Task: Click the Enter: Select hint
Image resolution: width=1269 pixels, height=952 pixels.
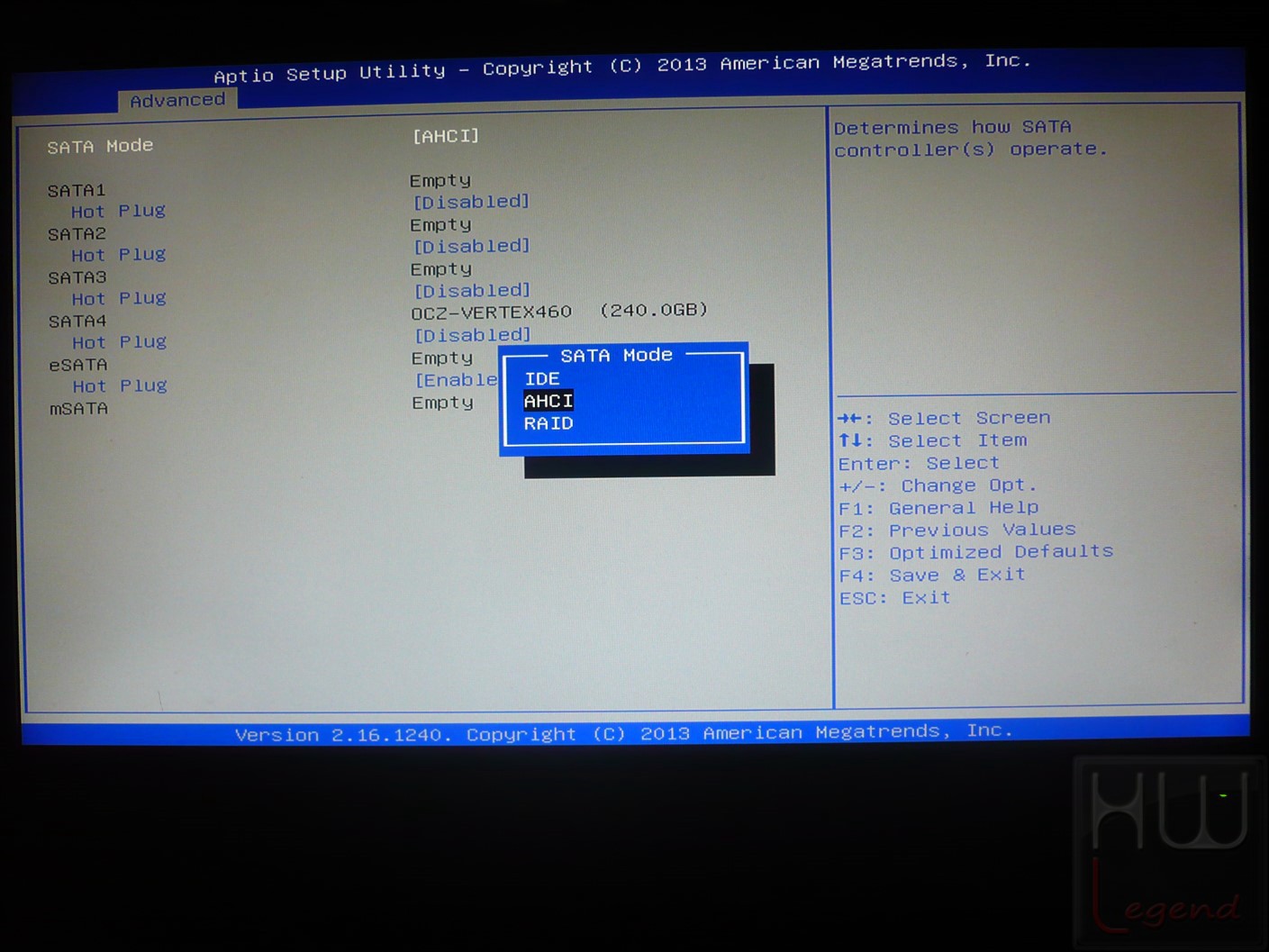Action: tap(919, 463)
